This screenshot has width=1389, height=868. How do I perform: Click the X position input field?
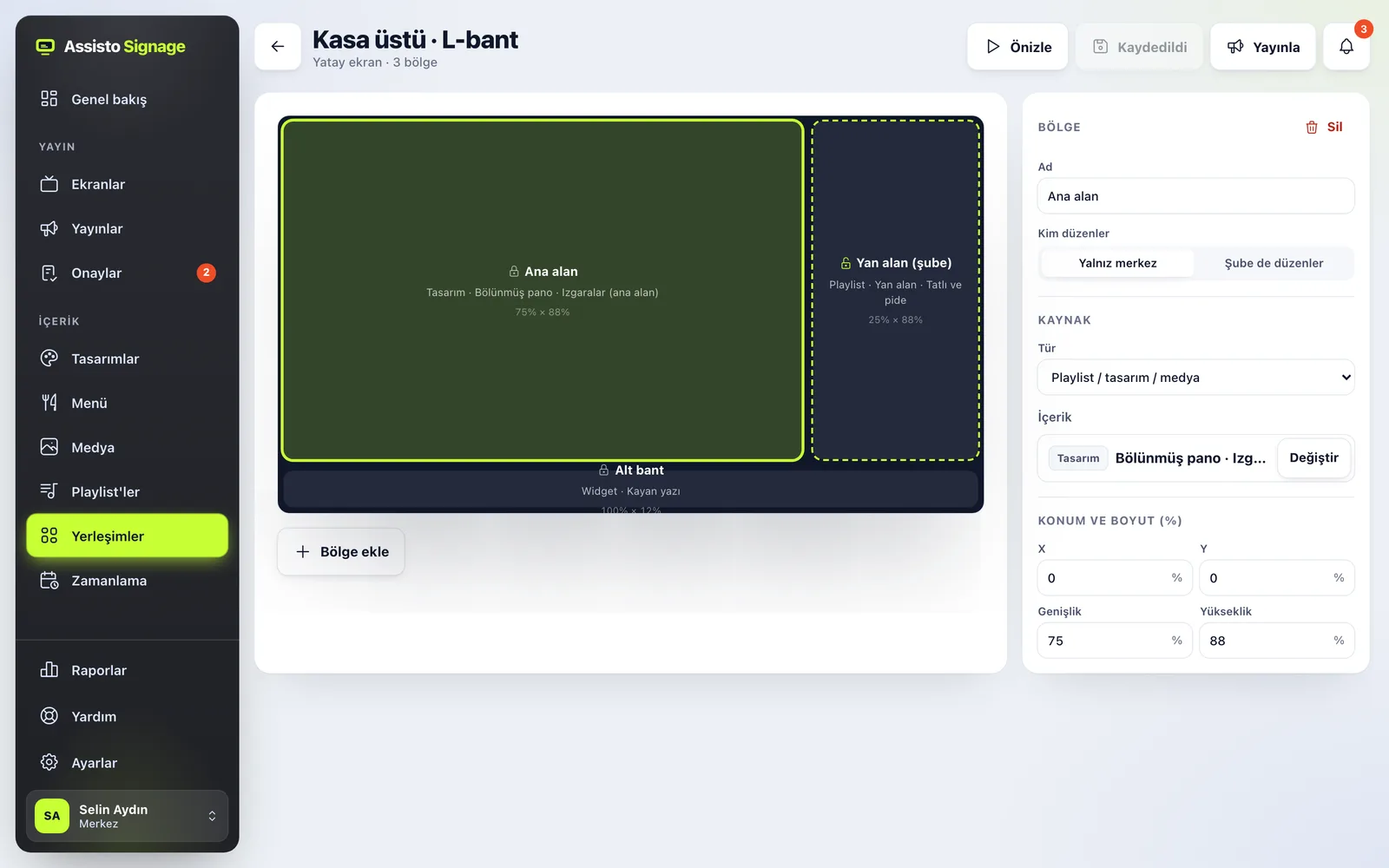(1115, 578)
